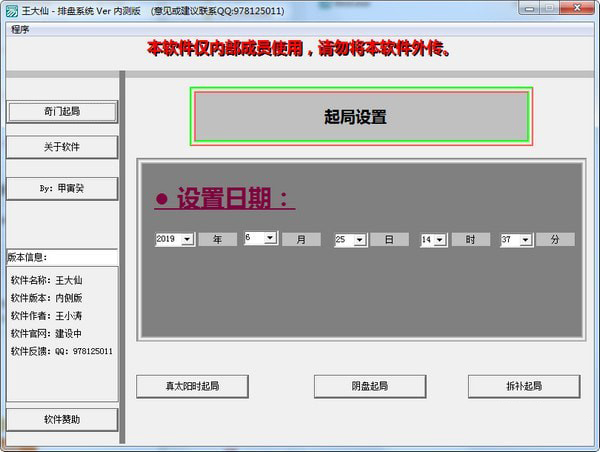Viewport: 600px width, 452px height.
Task: Open the 程序 menu
Action: [20, 29]
